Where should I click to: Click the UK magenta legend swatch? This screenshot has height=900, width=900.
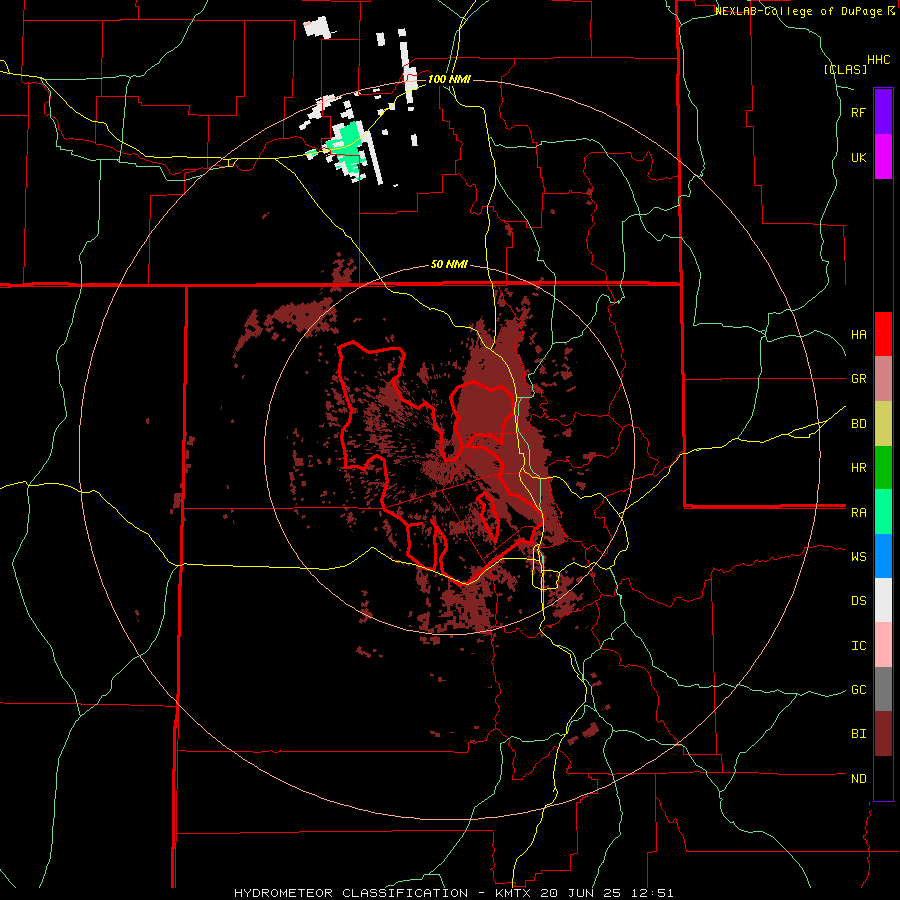coord(883,157)
